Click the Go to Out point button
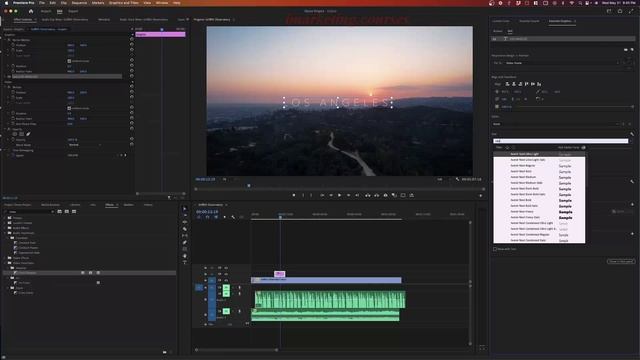 (357, 196)
